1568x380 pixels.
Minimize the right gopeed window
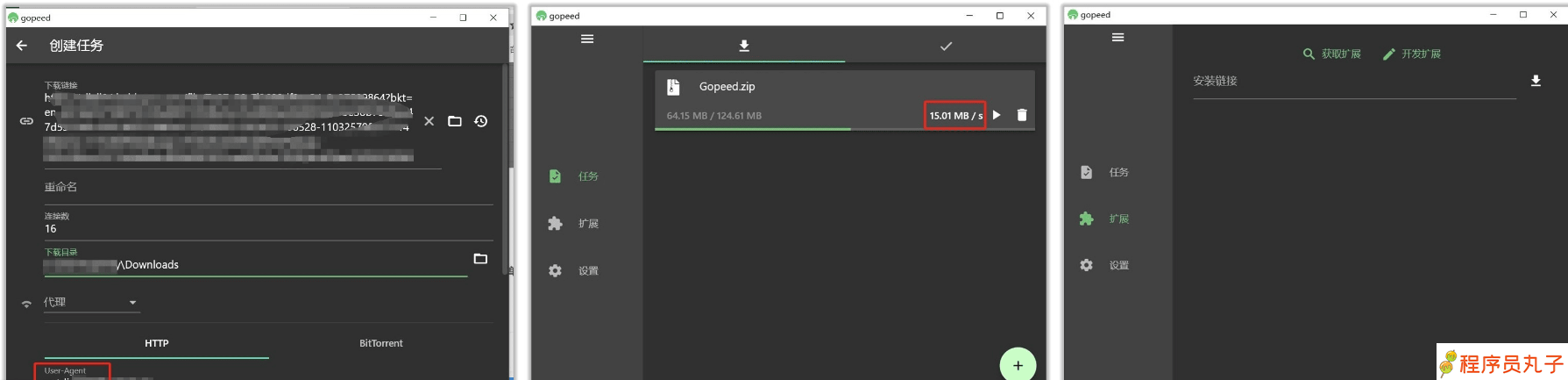pos(1494,15)
